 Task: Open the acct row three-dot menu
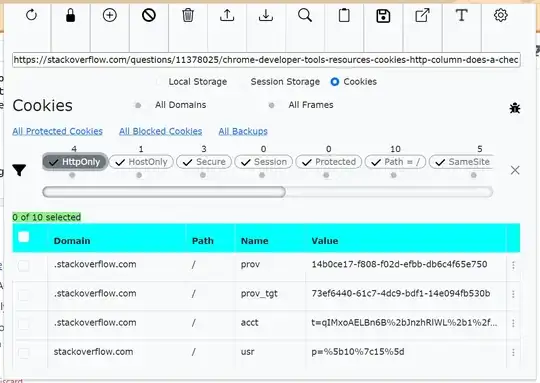513,323
